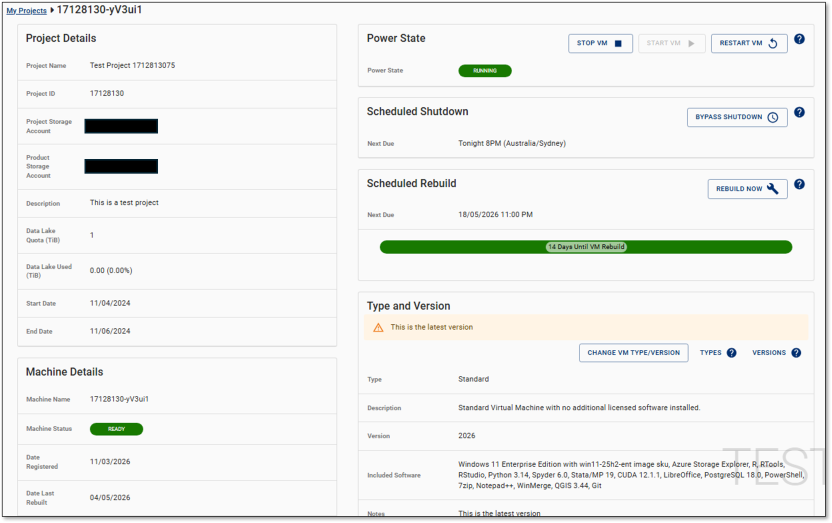
Task: Click the Change VM Type/Version button
Action: [x=634, y=353]
